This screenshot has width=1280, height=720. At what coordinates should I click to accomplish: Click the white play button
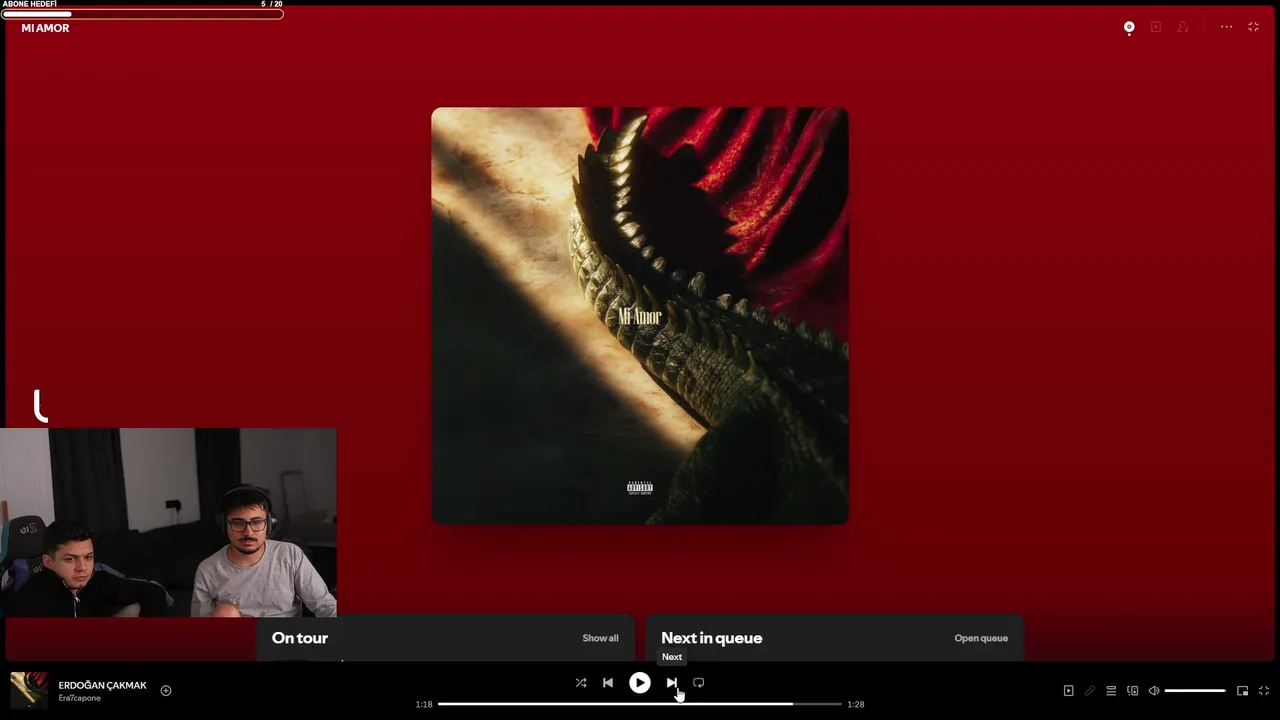[640, 683]
